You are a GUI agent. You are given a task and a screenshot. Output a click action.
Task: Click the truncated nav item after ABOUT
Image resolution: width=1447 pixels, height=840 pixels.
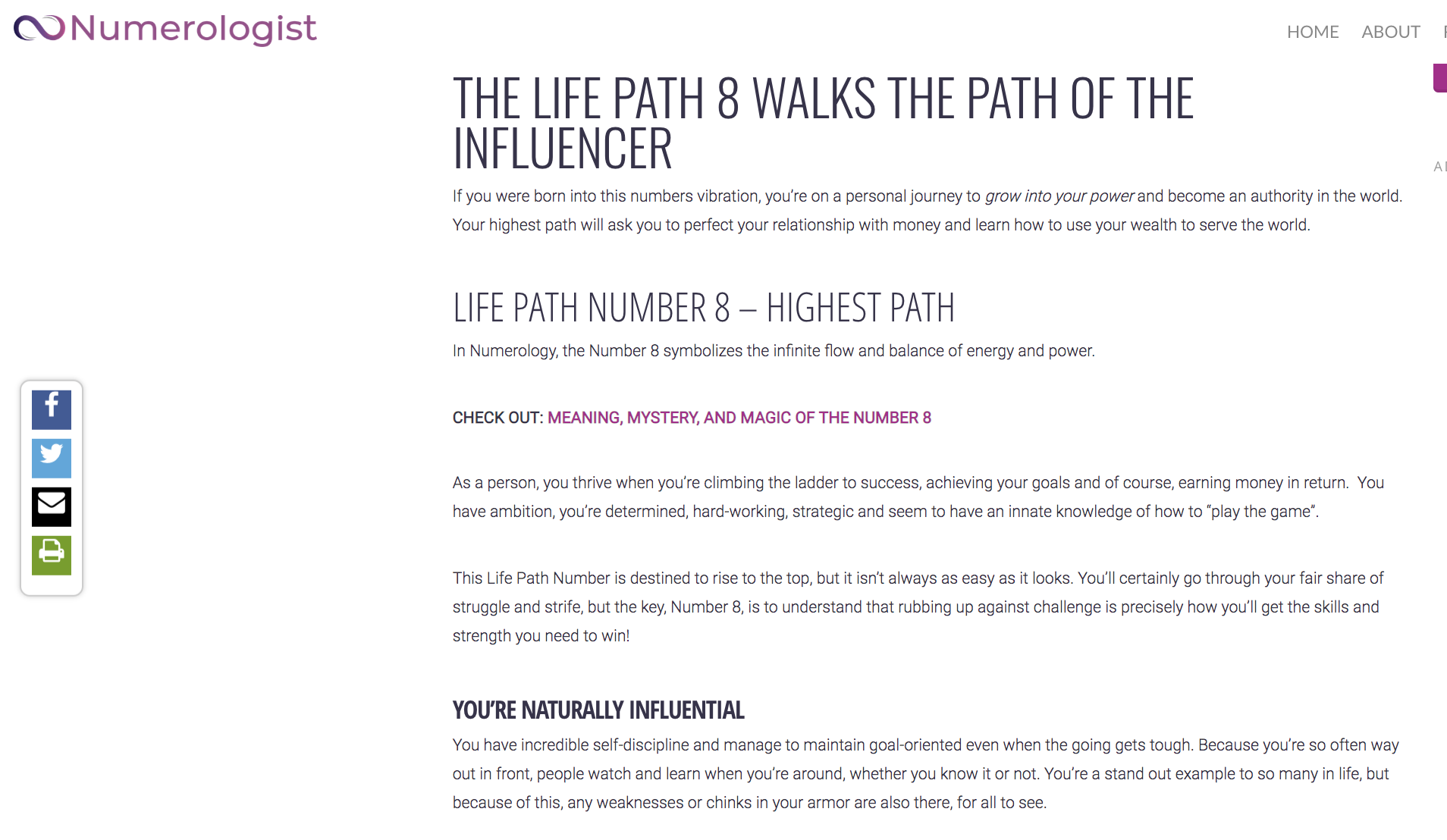click(x=1443, y=32)
